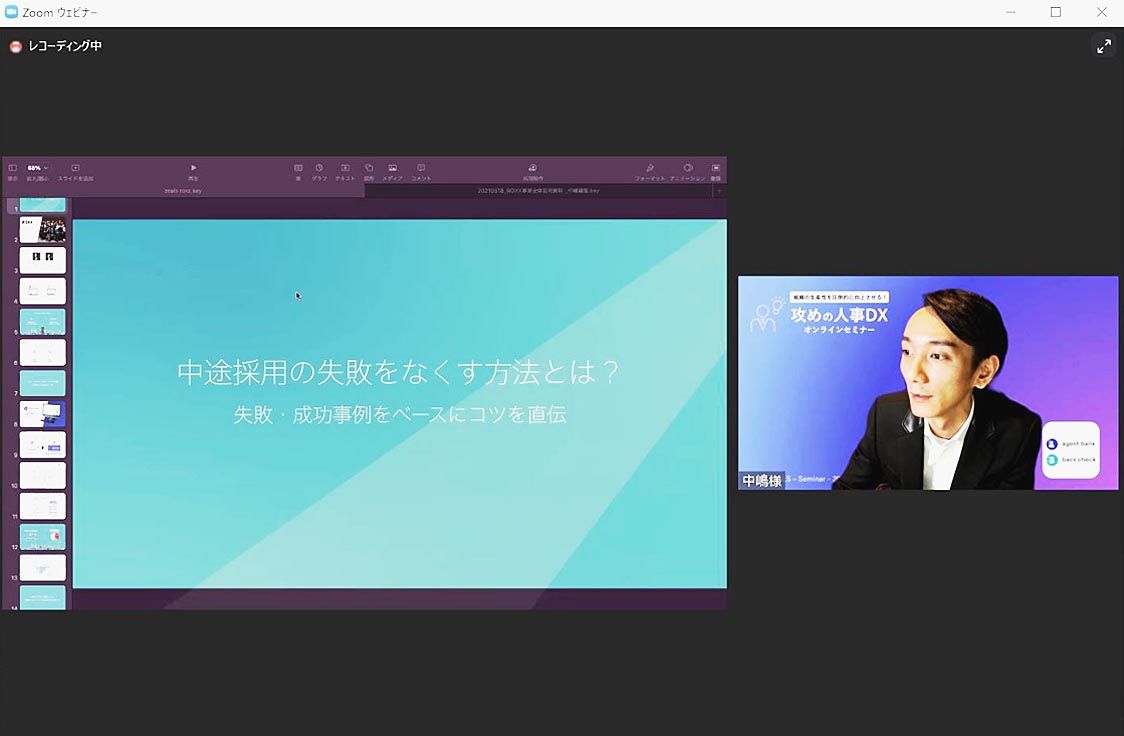Enter full screen via expand arrows icon
Screen dimensions: 1124x736
[1104, 46]
